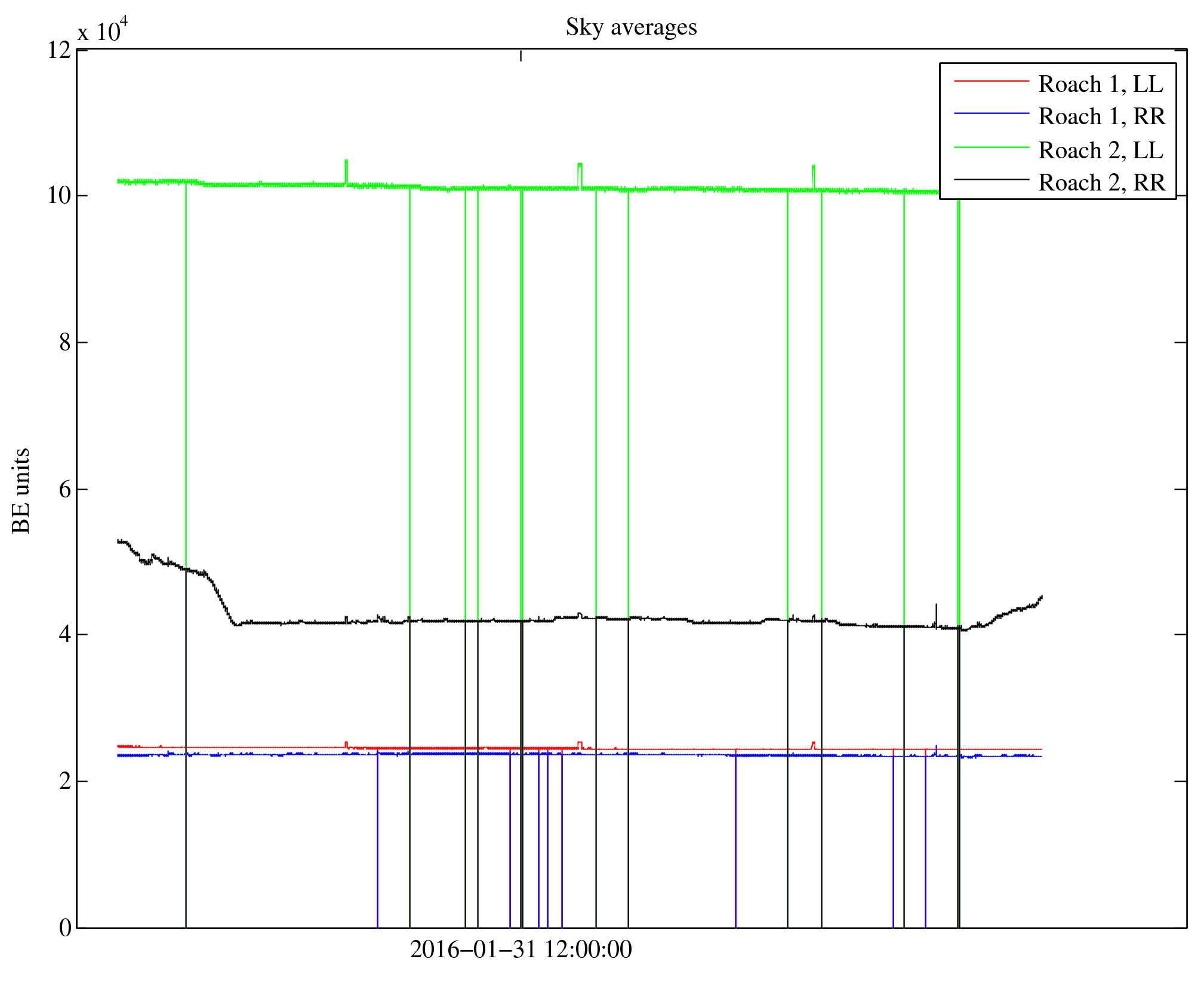Click the y-axis tick label 12
Image resolution: width=1204 pixels, height=1005 pixels.
point(59,50)
